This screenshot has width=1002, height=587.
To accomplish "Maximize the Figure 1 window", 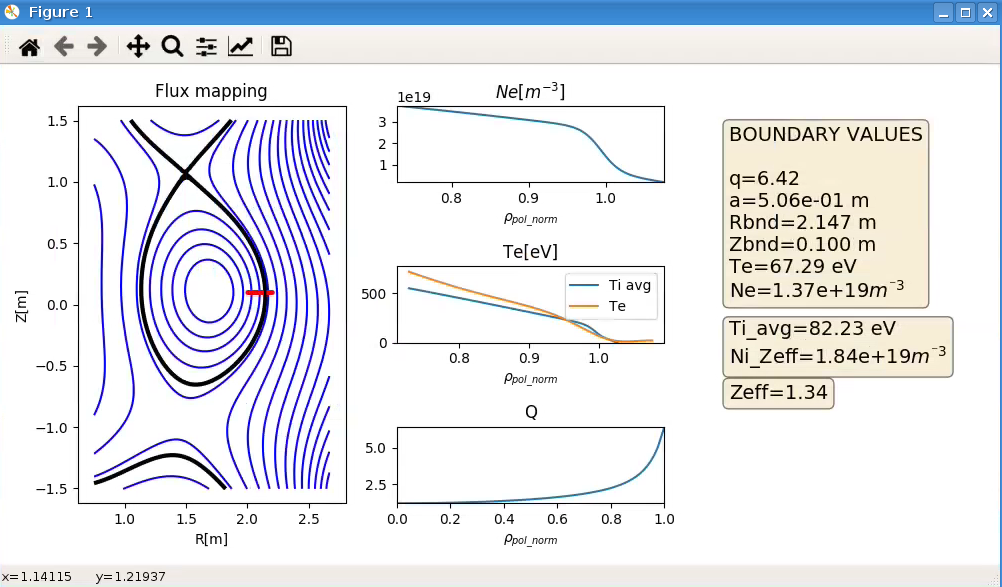I will pyautogui.click(x=966, y=12).
